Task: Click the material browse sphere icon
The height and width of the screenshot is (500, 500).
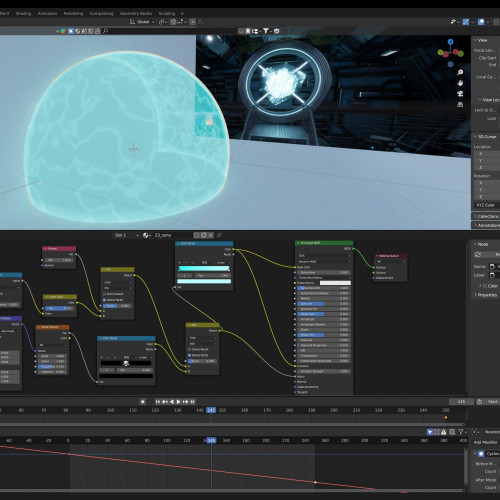Action: [147, 235]
